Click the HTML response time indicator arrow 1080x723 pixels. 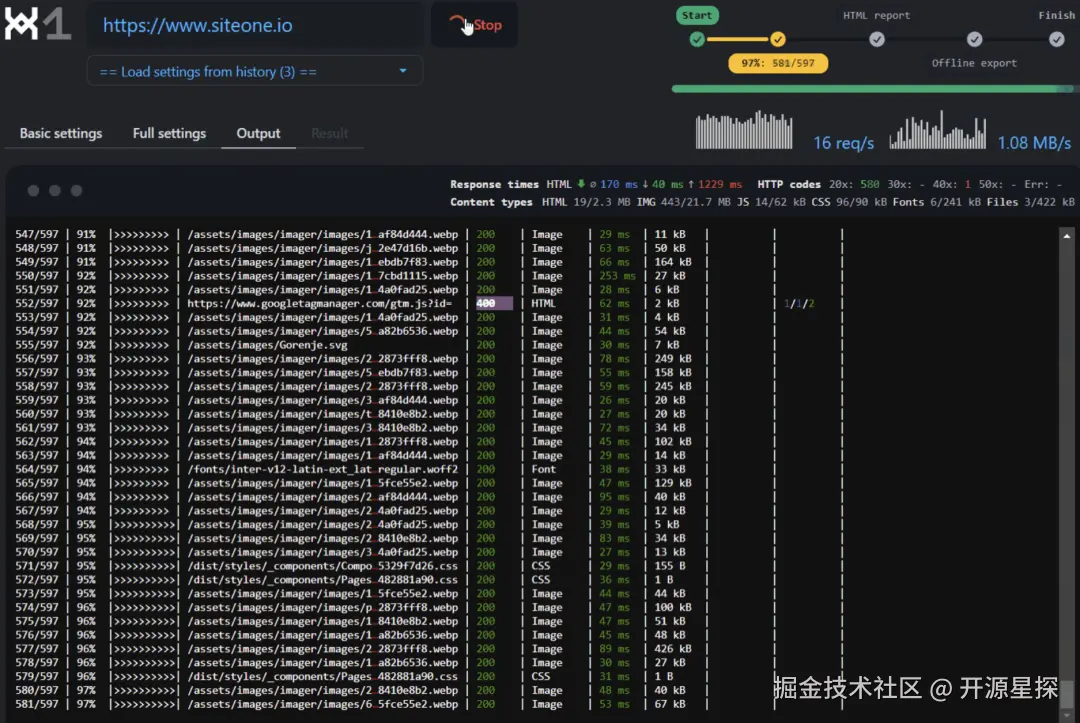click(x=583, y=184)
